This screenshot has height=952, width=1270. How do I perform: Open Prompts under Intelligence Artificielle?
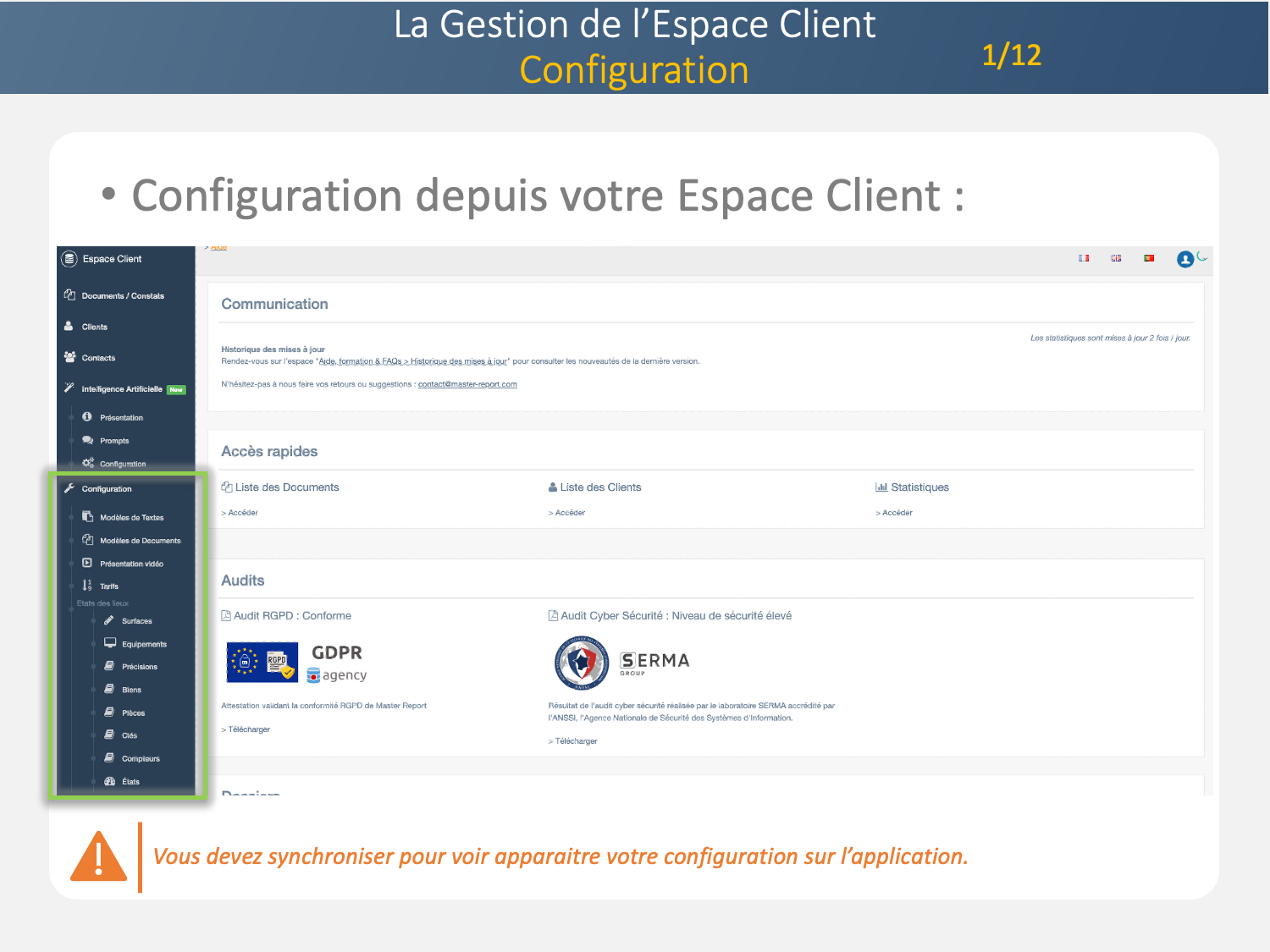114,441
